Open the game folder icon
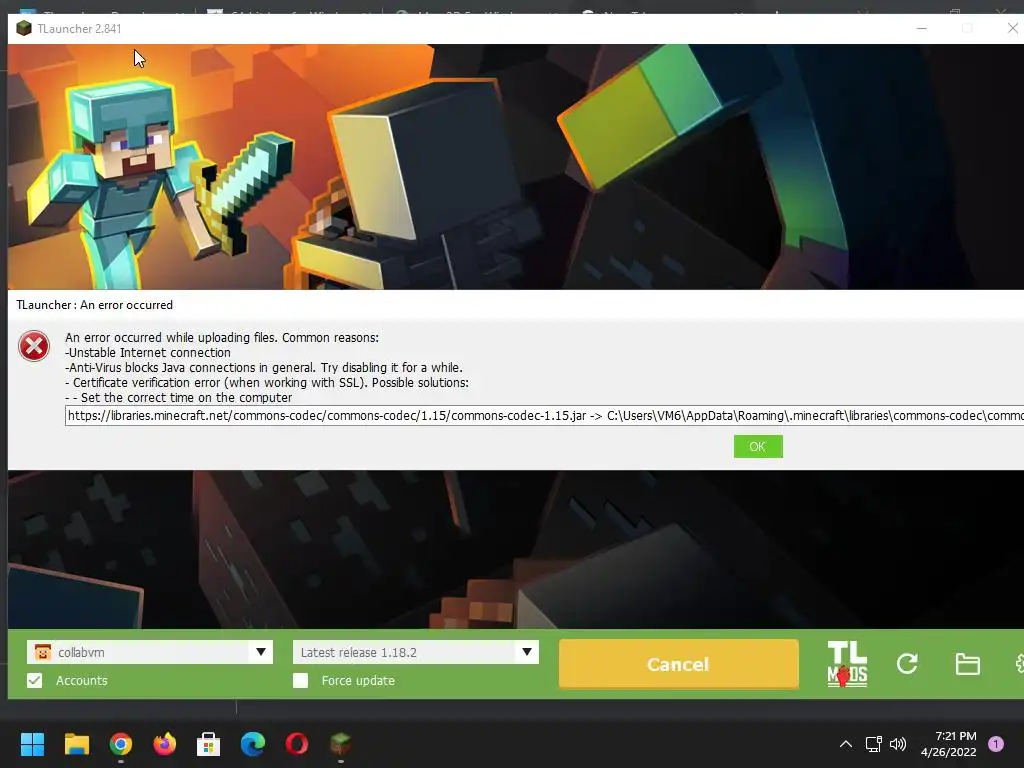This screenshot has width=1024, height=768. 967,664
